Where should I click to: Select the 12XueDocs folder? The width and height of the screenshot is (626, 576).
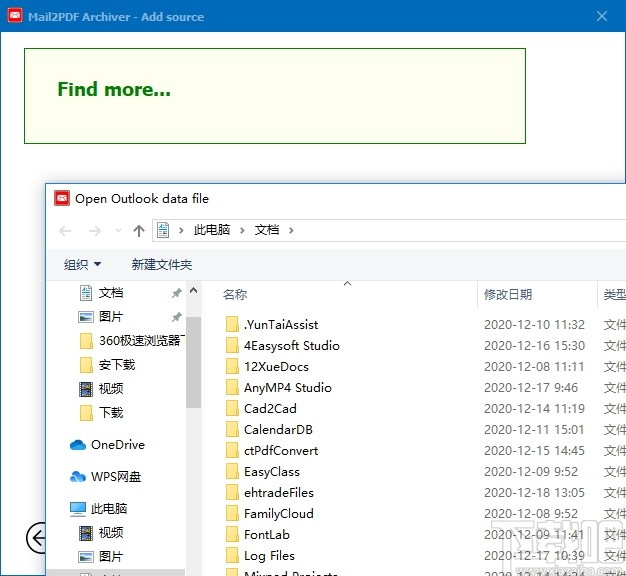276,366
